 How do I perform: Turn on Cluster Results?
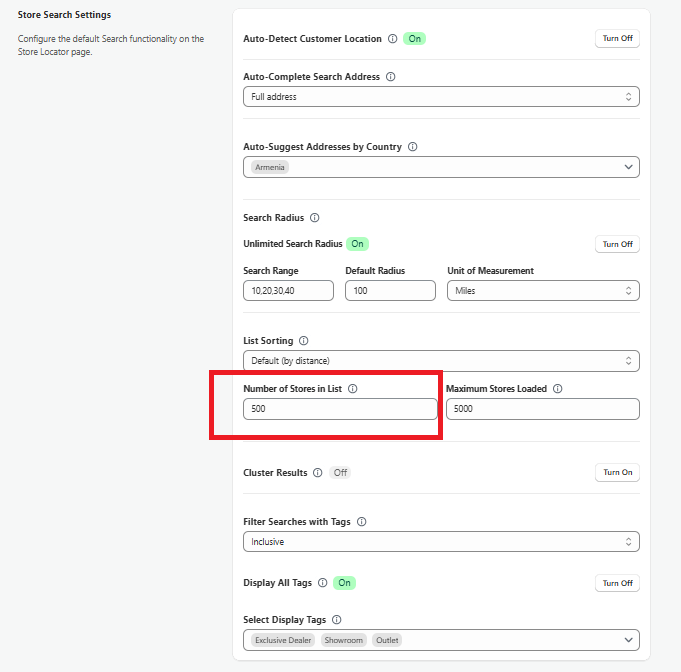[x=617, y=473]
